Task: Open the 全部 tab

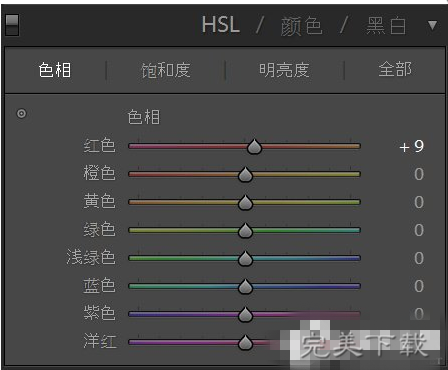Action: pyautogui.click(x=395, y=69)
